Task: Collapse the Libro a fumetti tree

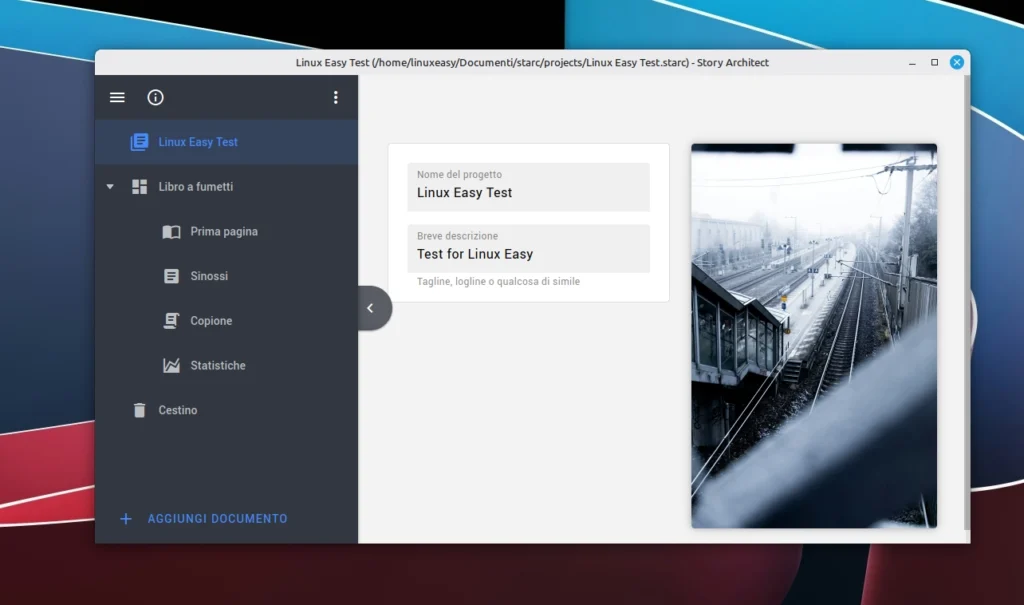Action: tap(110, 187)
